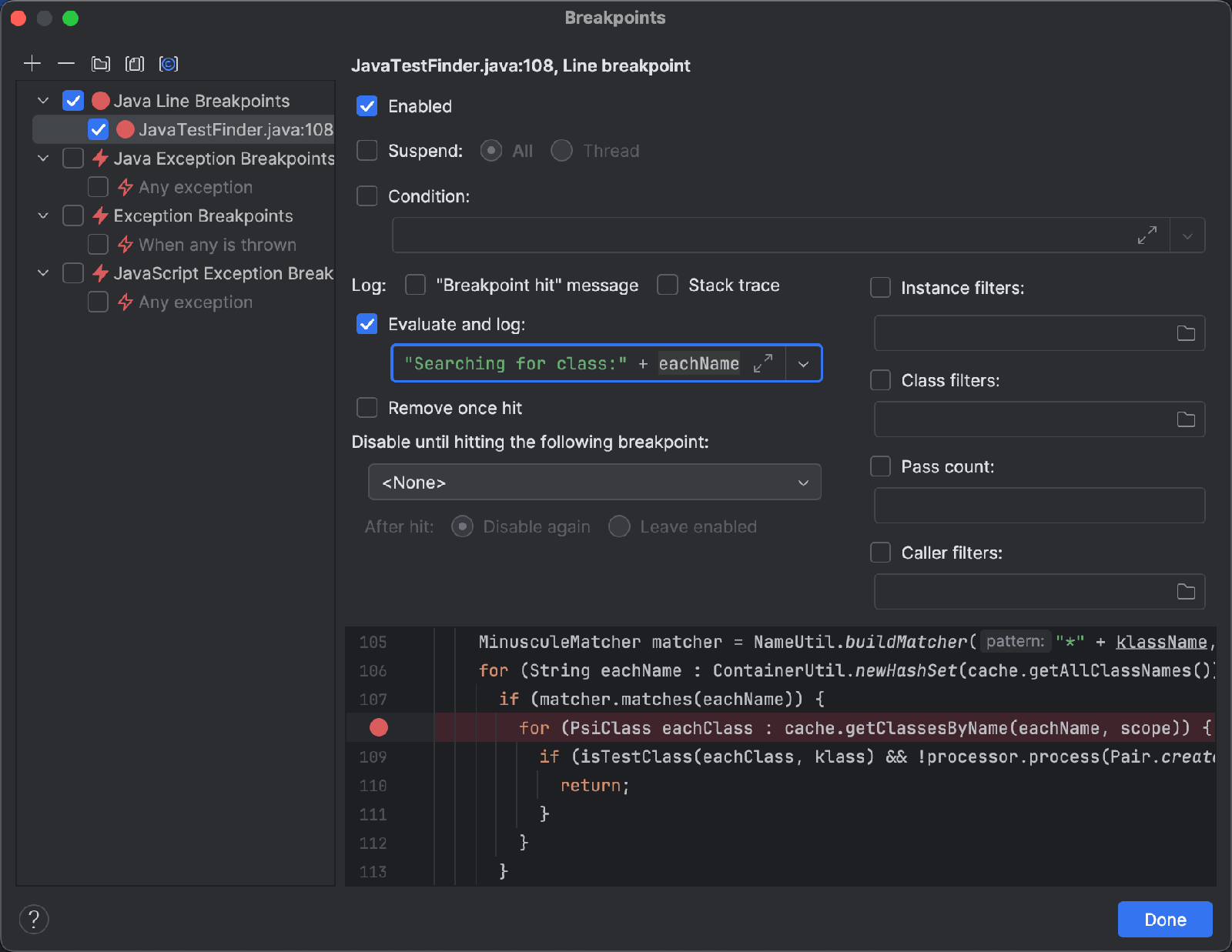Viewport: 1232px width, 952px height.
Task: Enable Class filters checkbox
Action: (880, 380)
